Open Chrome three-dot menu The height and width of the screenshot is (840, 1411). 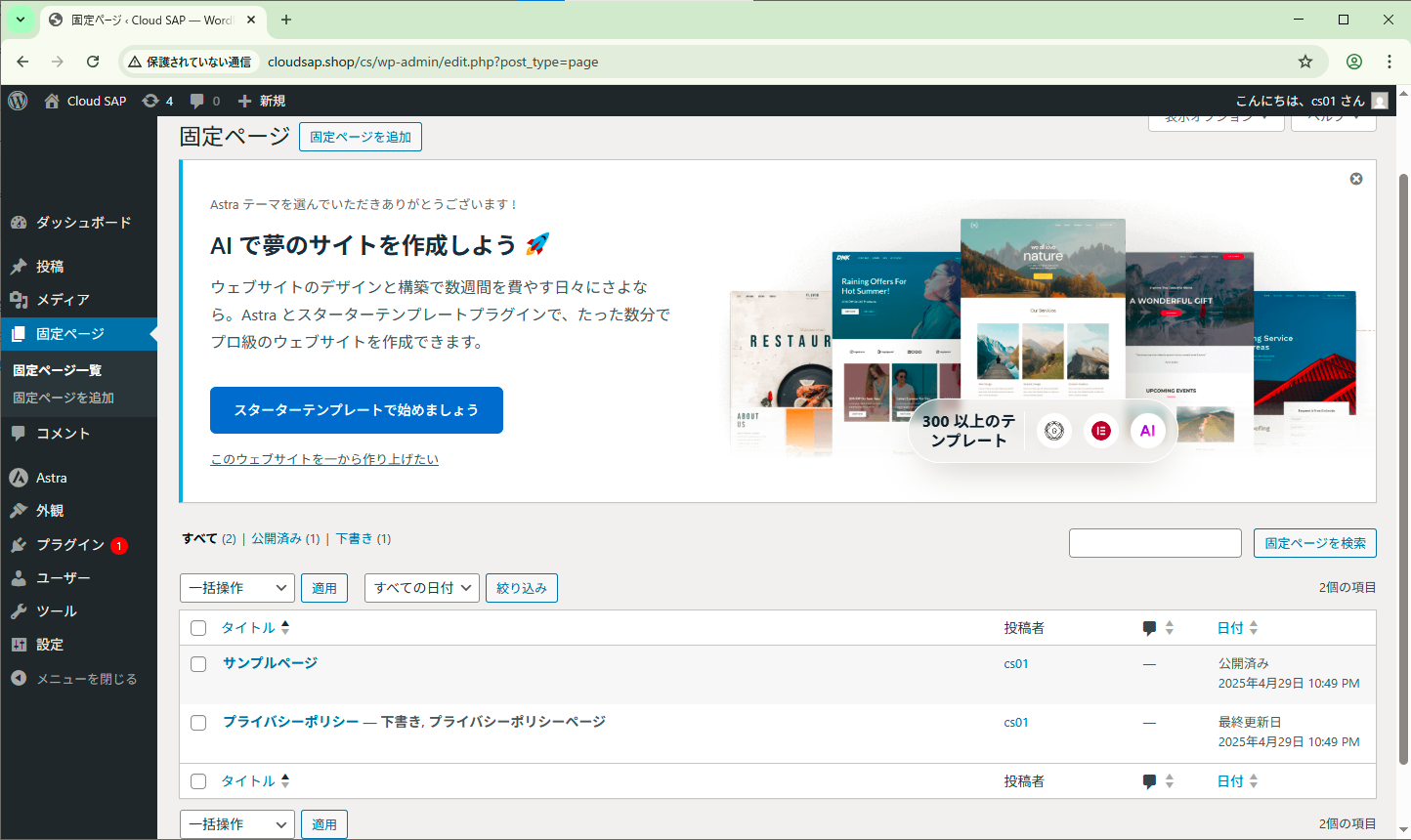point(1390,62)
